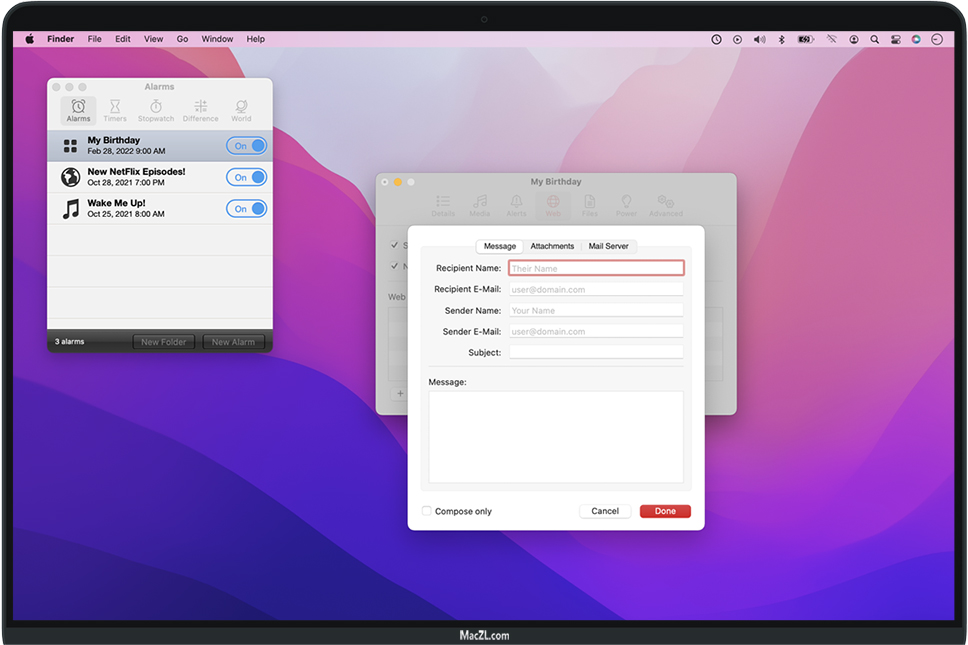The width and height of the screenshot is (968, 645).
Task: Open the Window menu in the menu bar
Action: (217, 39)
